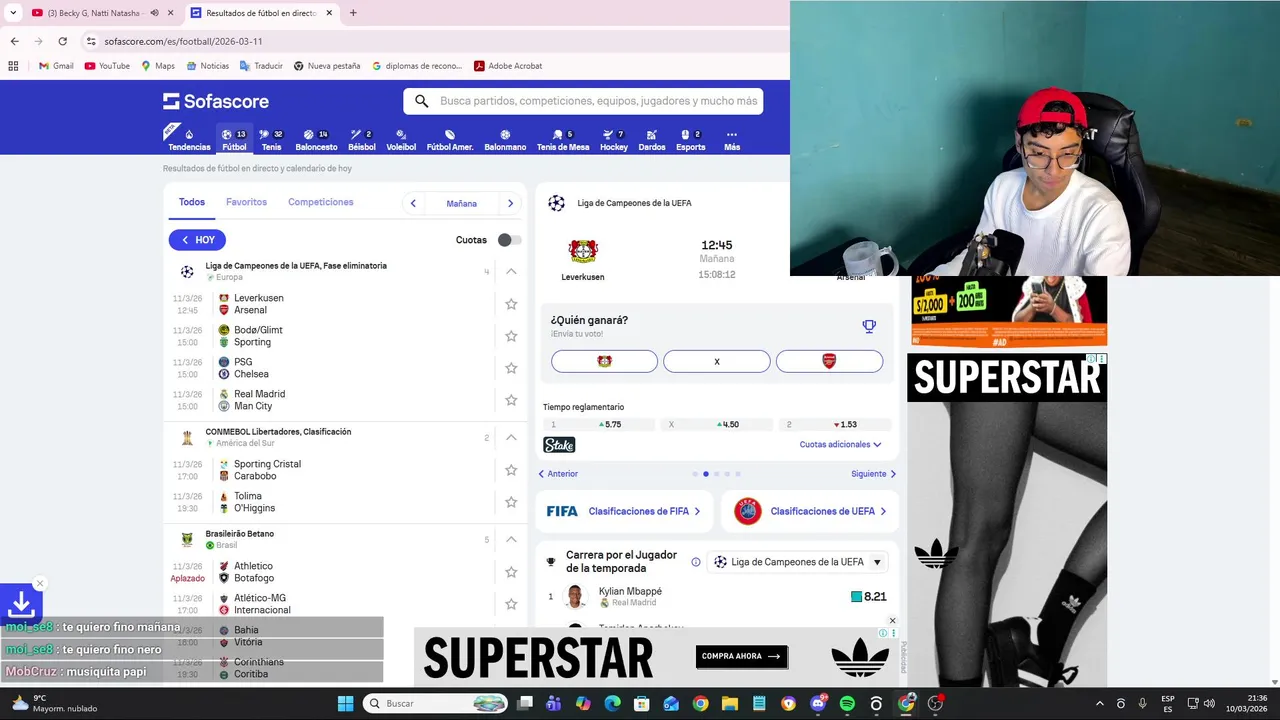The image size is (1280, 720).
Task: Open the Maps bookmark
Action: point(158,66)
